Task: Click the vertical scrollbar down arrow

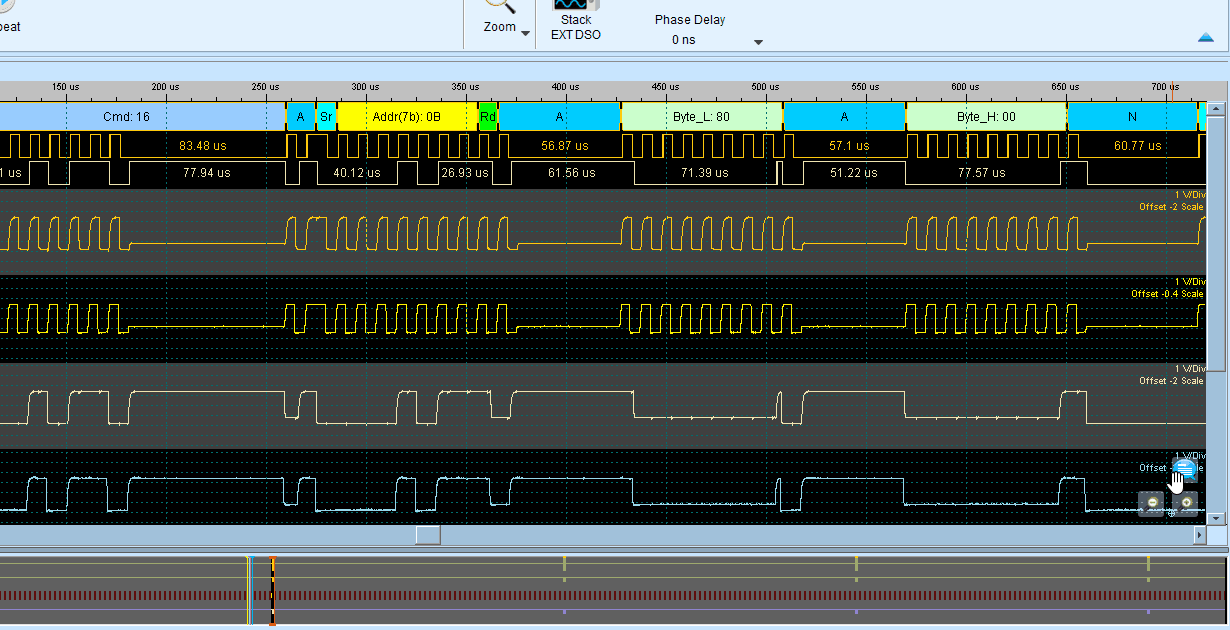Action: (1216, 518)
